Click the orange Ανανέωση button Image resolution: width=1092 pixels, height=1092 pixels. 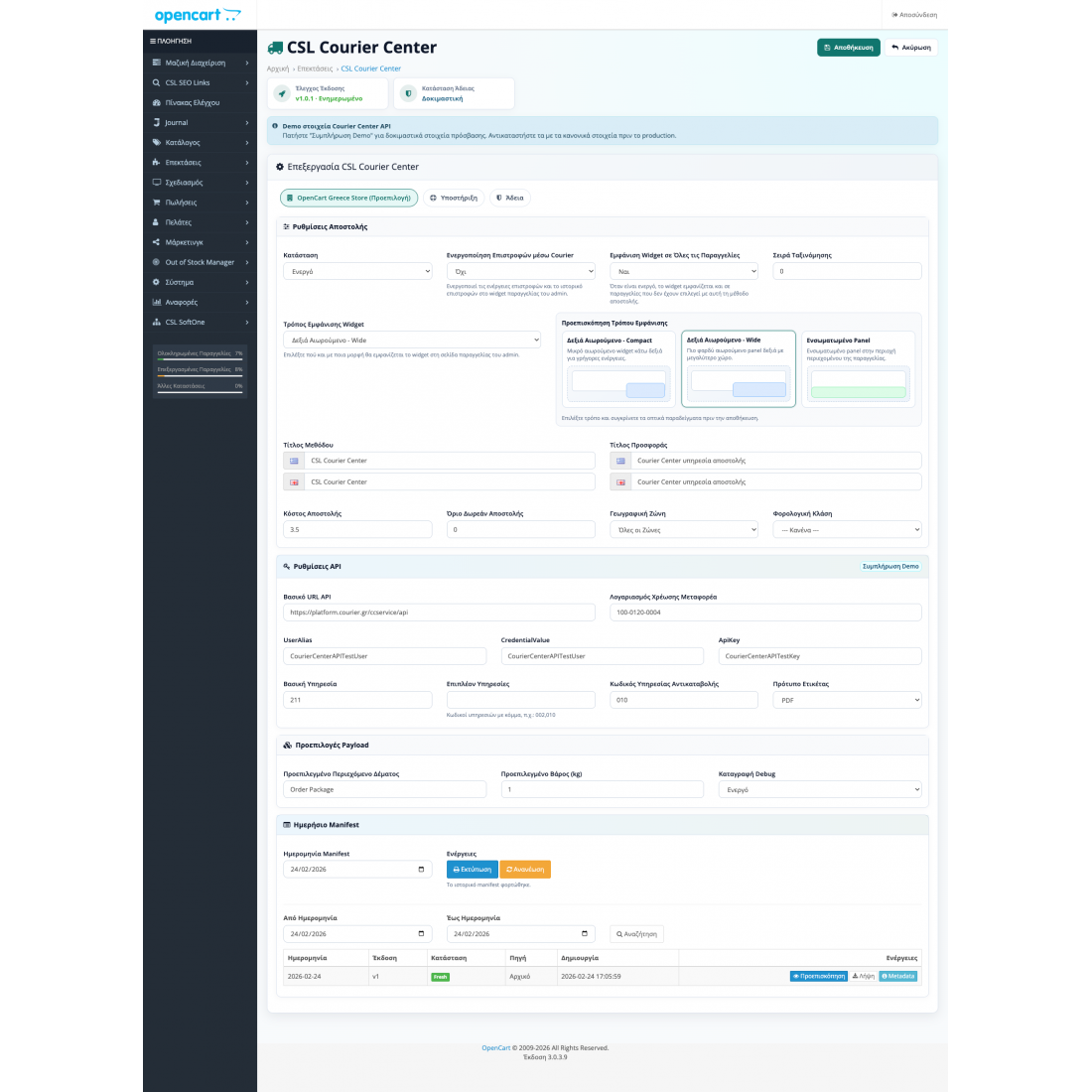click(x=525, y=870)
